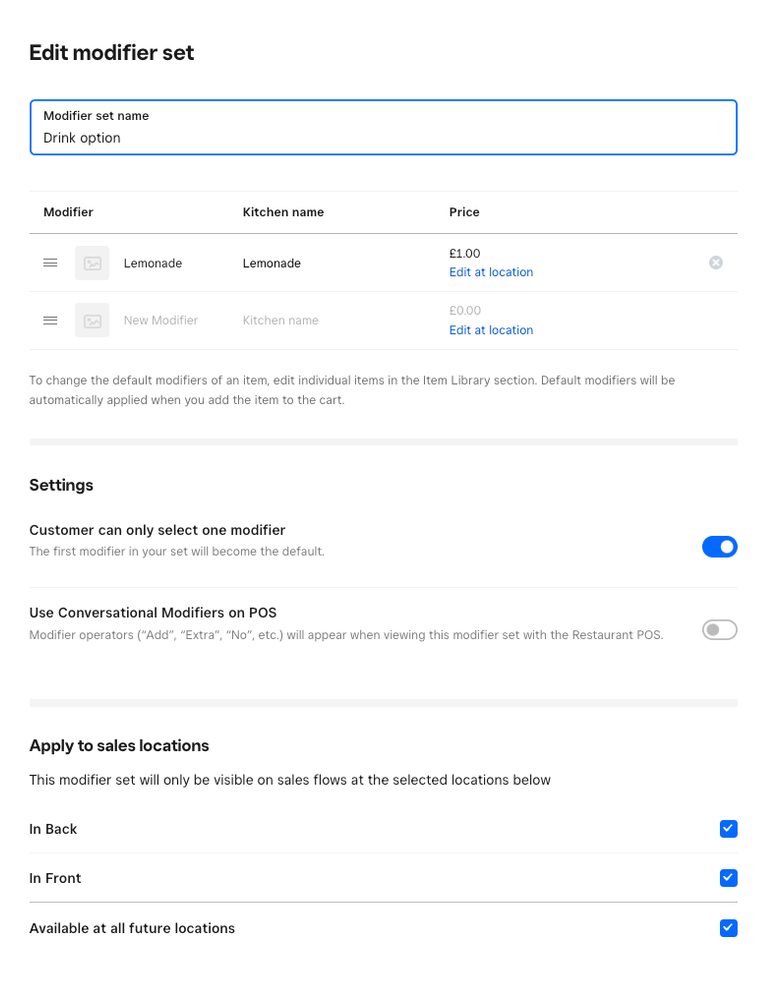Open 'Edit at location' for new modifier
The image size is (784, 998).
point(491,330)
